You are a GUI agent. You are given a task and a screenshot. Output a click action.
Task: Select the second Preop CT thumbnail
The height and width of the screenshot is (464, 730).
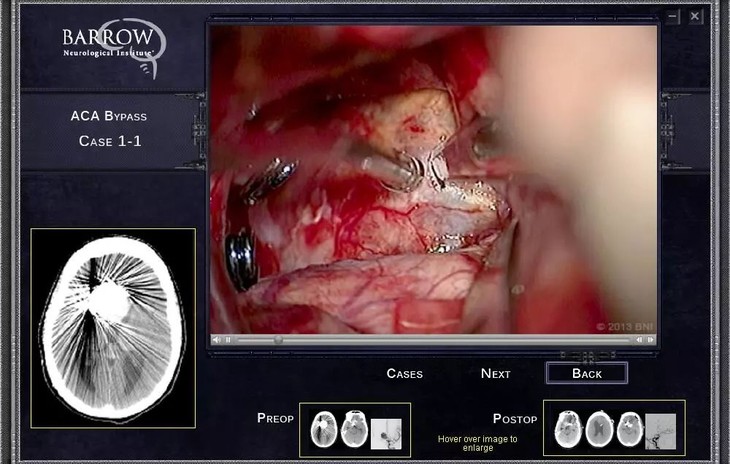coord(354,430)
